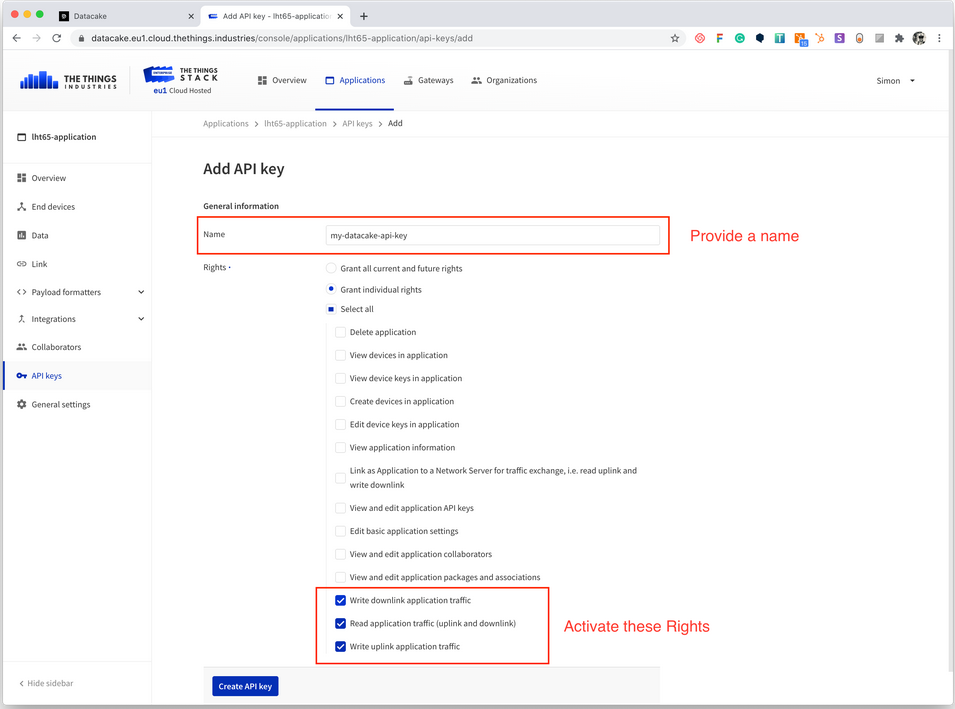
Task: Expand Payload formatters in sidebar
Action: tap(141, 292)
